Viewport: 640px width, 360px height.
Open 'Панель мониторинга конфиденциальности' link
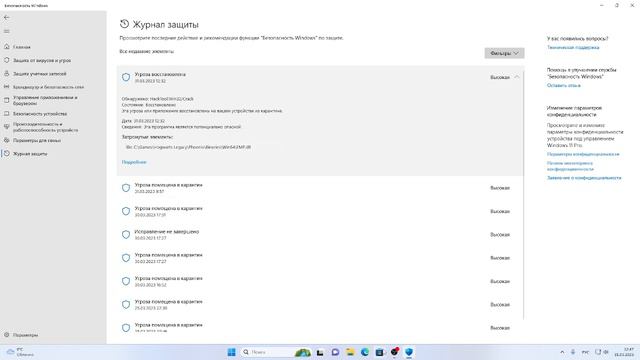(x=570, y=166)
